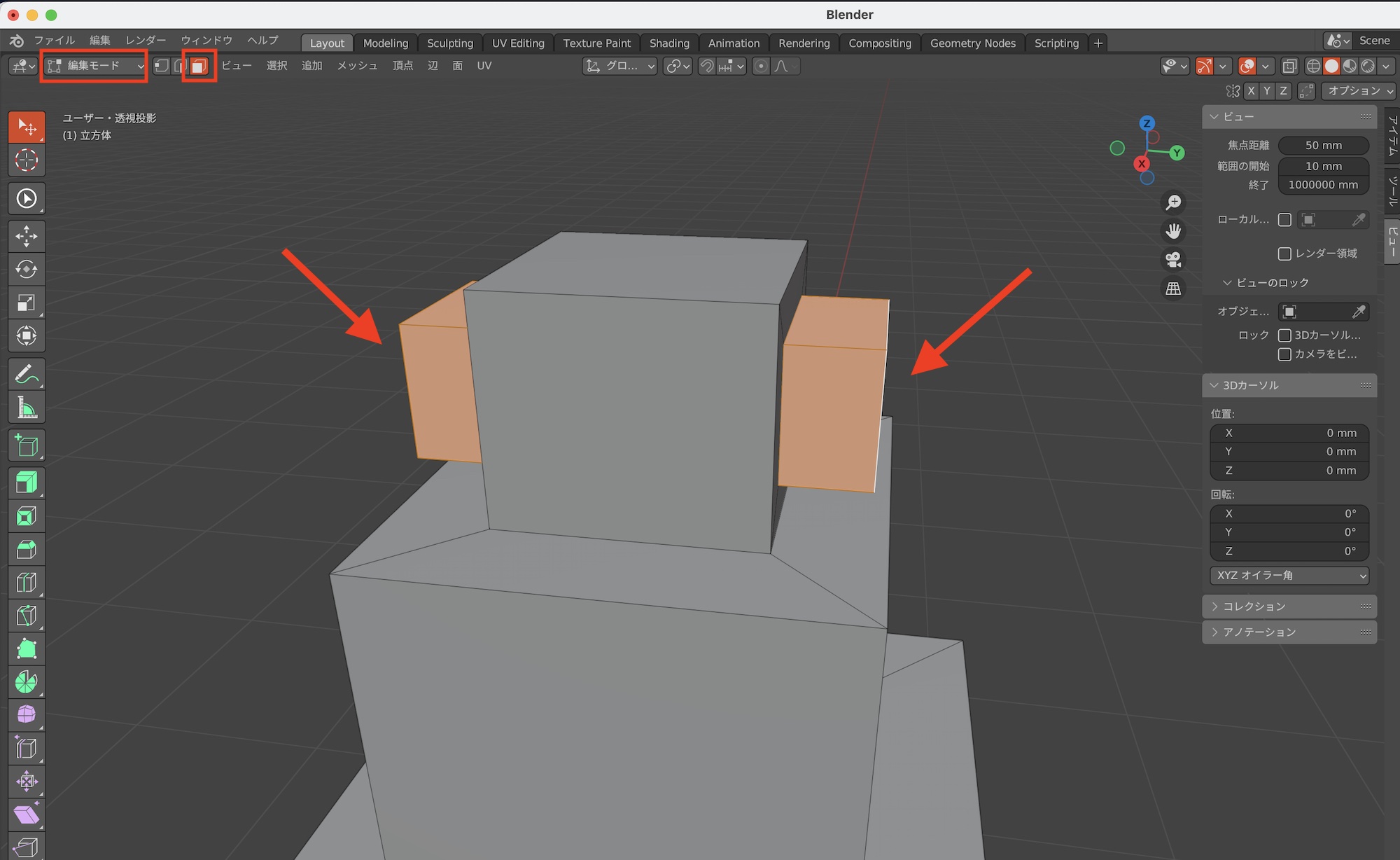Viewport: 1400px width, 860px height.
Task: Switch to the Sculpting workspace tab
Action: point(450,43)
